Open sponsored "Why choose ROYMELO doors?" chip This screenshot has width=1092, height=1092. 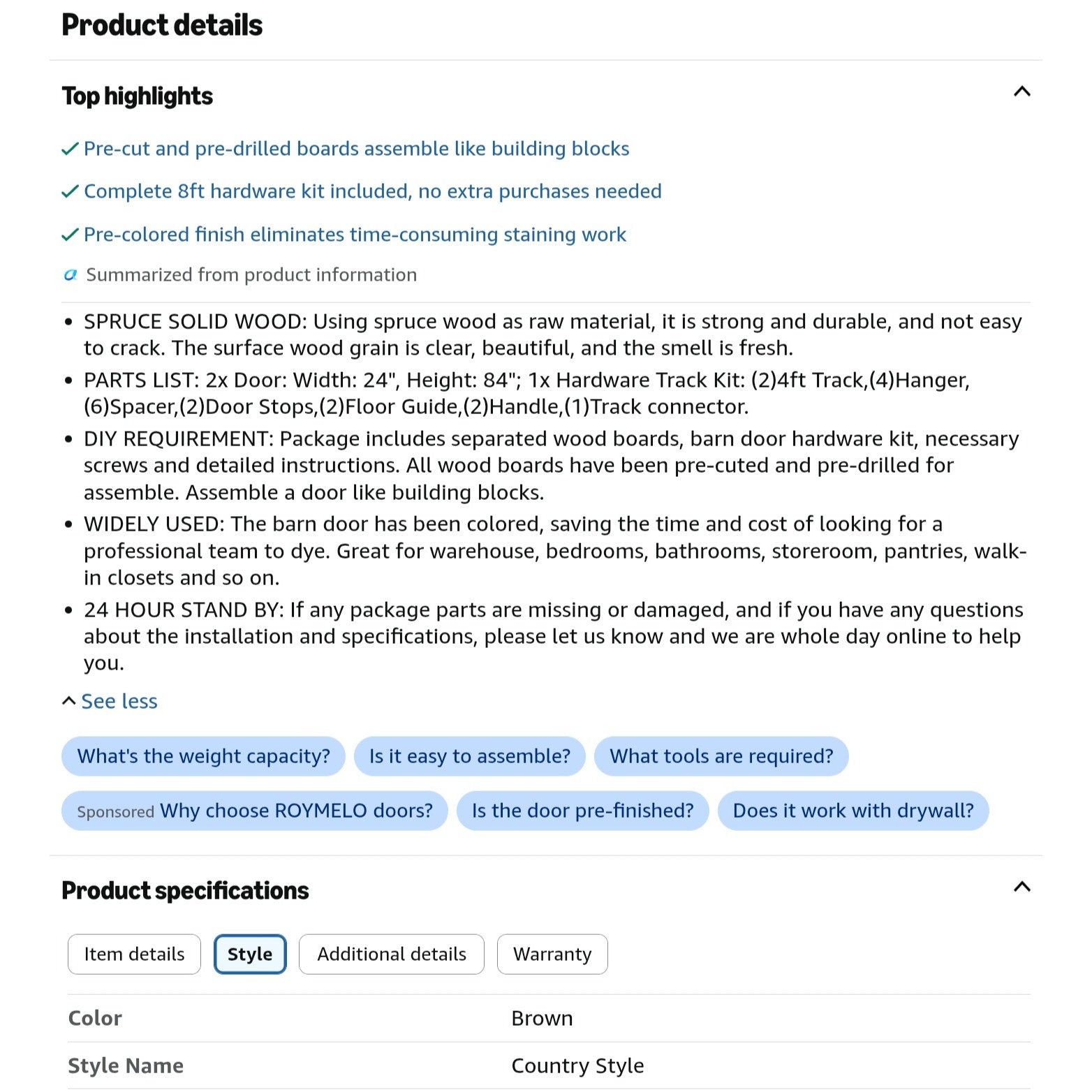coord(255,811)
